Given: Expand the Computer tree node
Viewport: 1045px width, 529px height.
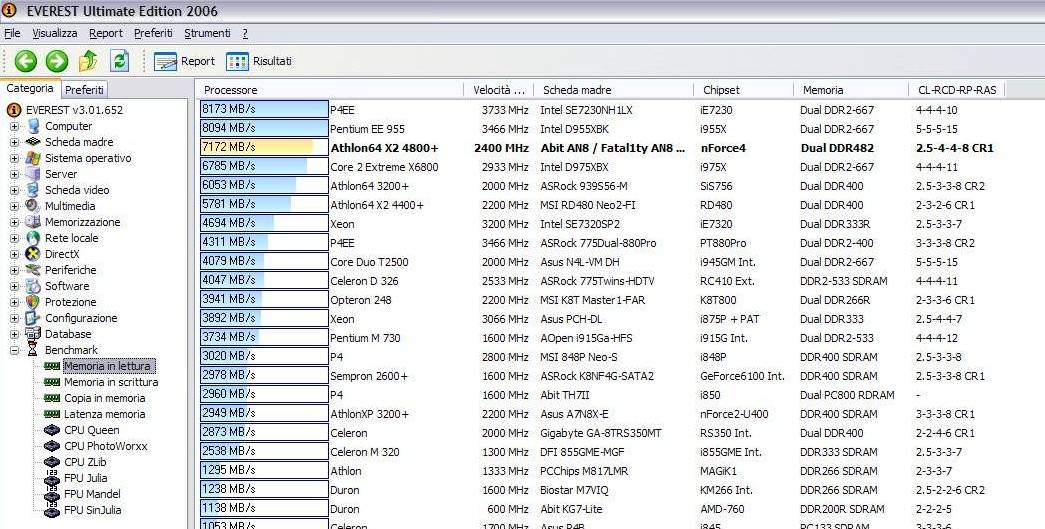Looking at the screenshot, I should click(14, 126).
